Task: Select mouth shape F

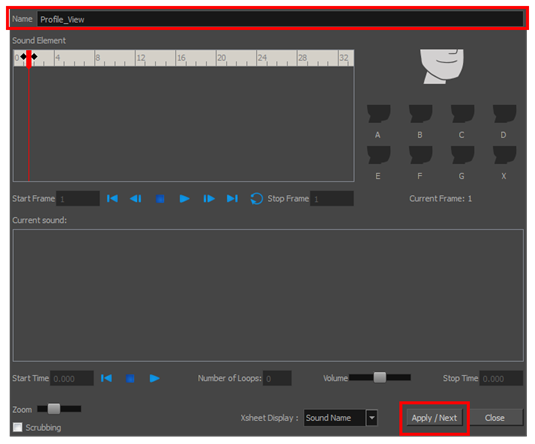Action: coord(420,155)
